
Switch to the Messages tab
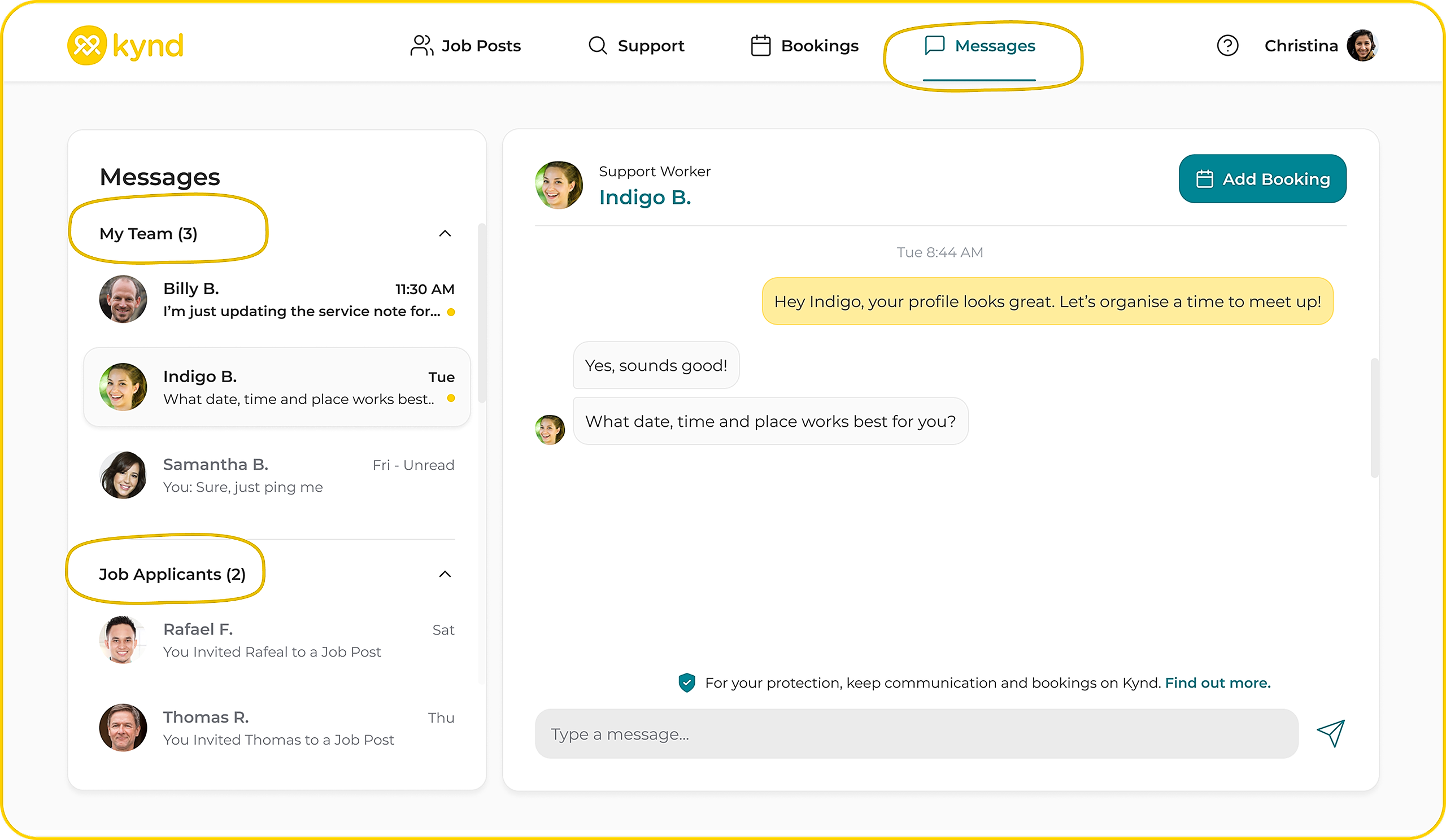[x=980, y=45]
